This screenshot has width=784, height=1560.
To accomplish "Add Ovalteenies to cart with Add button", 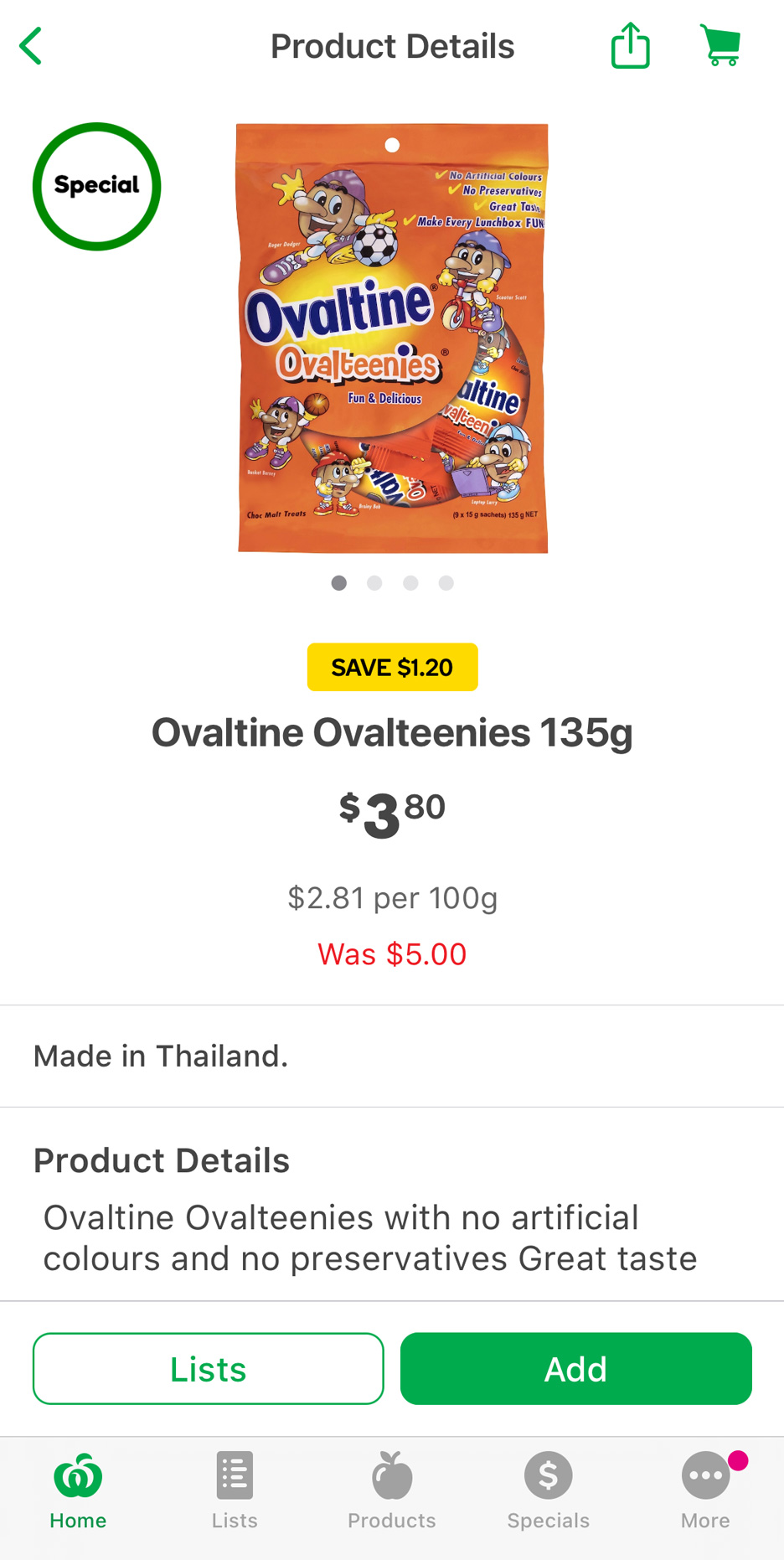I will [576, 1369].
